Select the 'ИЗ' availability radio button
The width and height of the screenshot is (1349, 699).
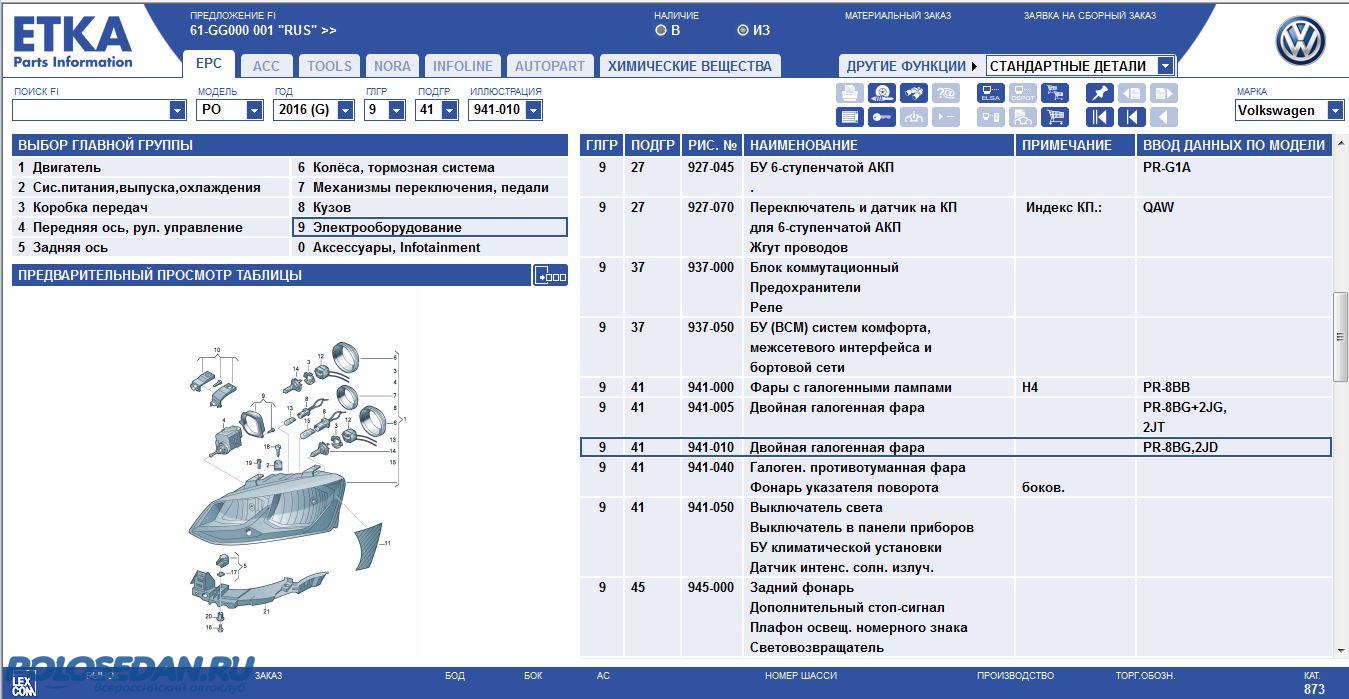click(742, 30)
